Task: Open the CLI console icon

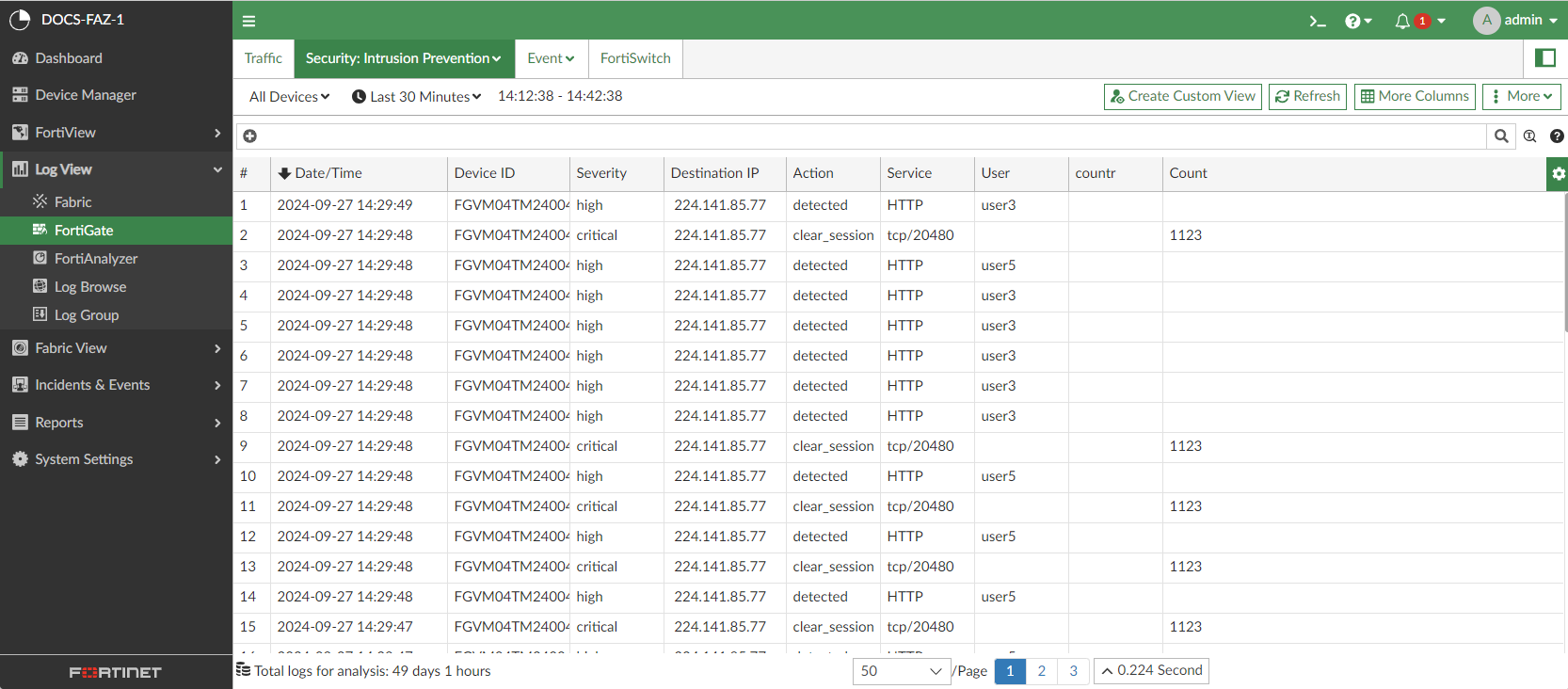Action: coord(1317,21)
